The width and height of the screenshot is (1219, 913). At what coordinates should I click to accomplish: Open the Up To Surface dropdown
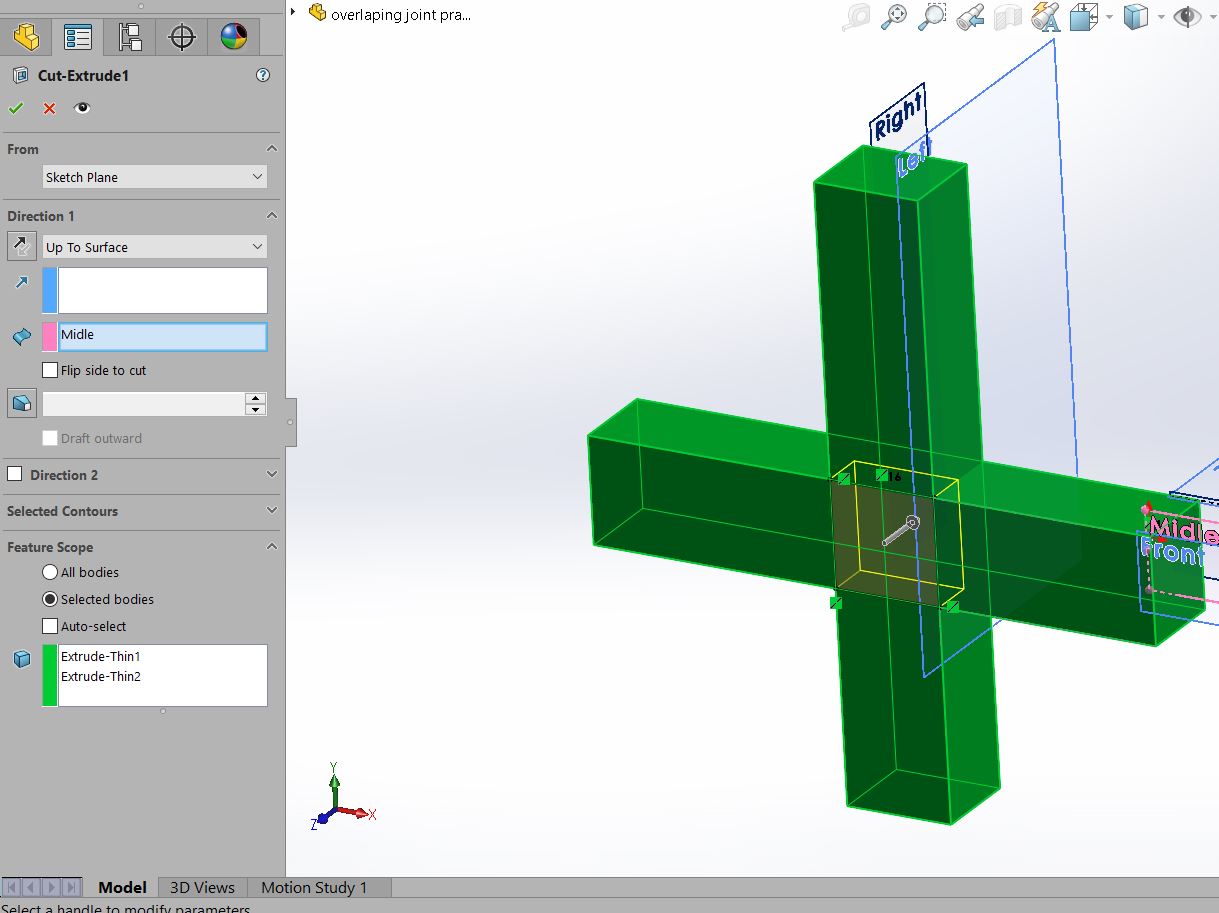click(x=154, y=246)
